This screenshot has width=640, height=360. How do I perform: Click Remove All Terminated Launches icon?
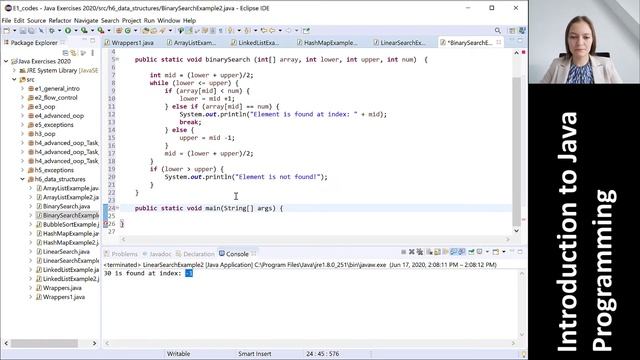420,252
